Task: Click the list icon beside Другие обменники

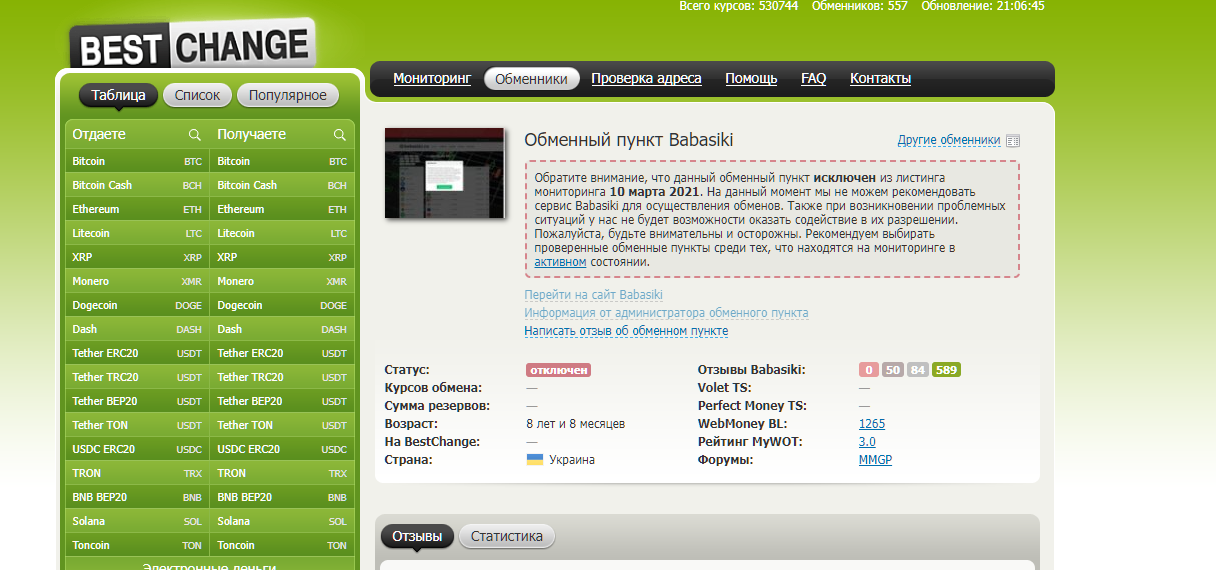Action: coord(1013,141)
